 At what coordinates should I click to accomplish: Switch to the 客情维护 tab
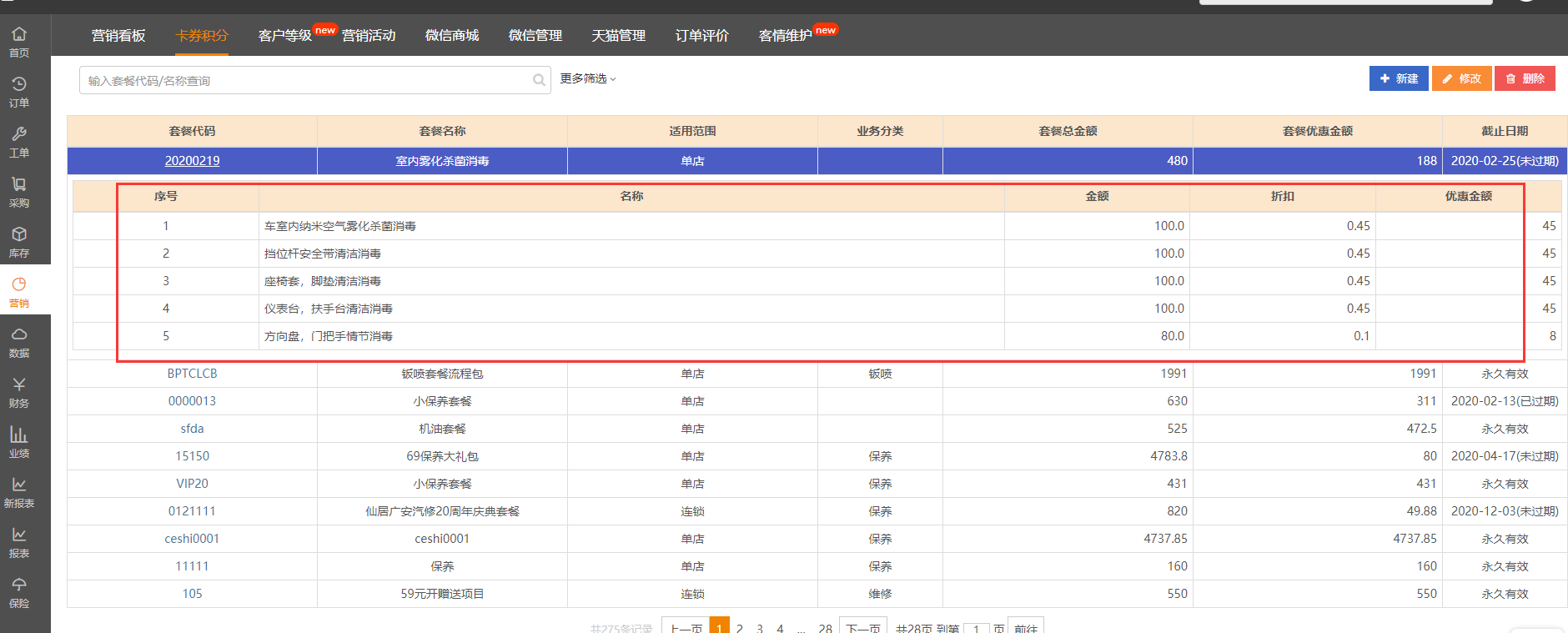(786, 35)
